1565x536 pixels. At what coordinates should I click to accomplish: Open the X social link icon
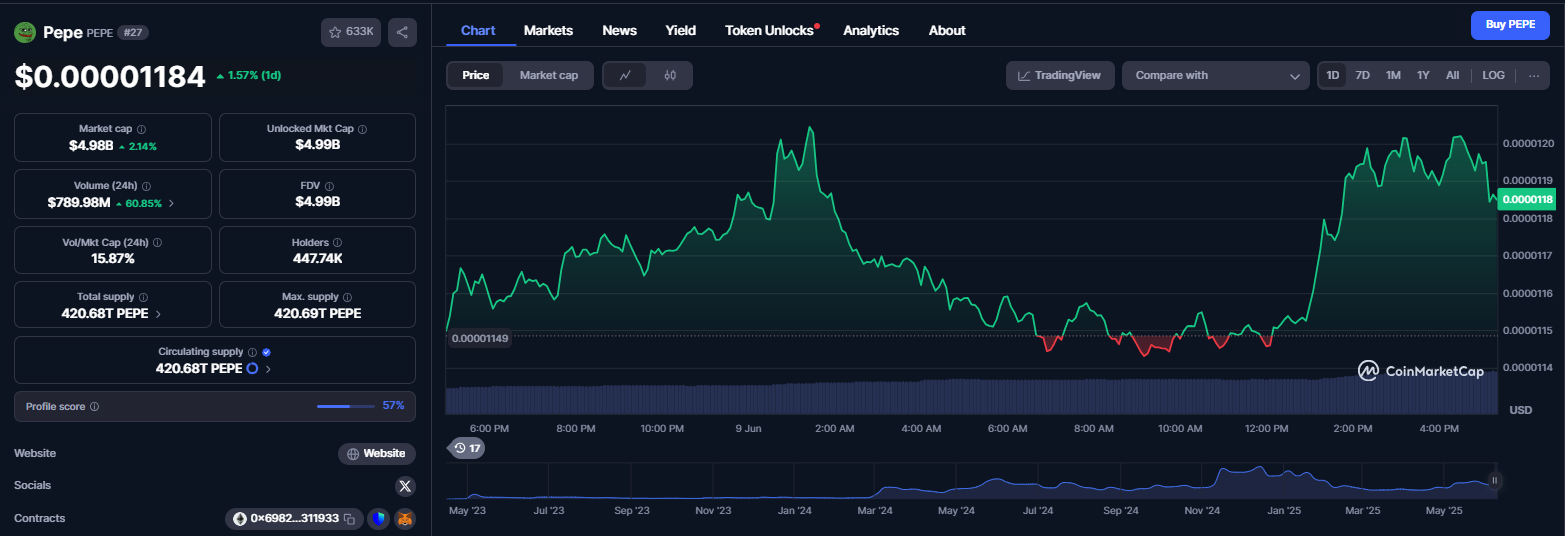tap(405, 486)
